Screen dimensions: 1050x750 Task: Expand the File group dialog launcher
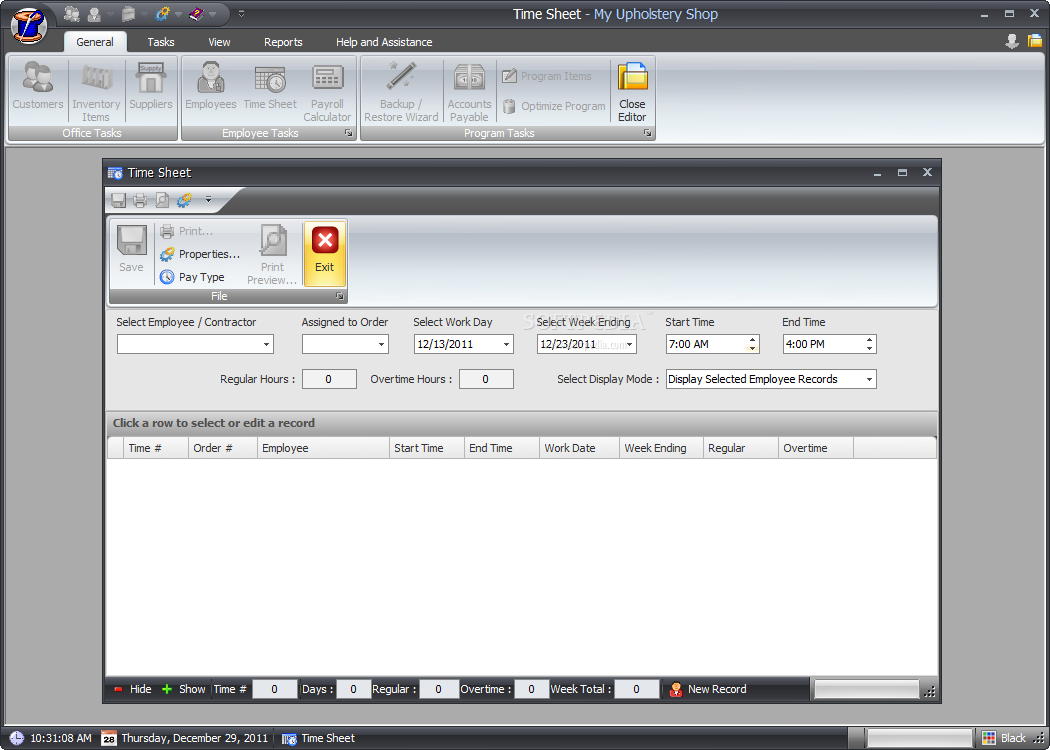tap(340, 295)
